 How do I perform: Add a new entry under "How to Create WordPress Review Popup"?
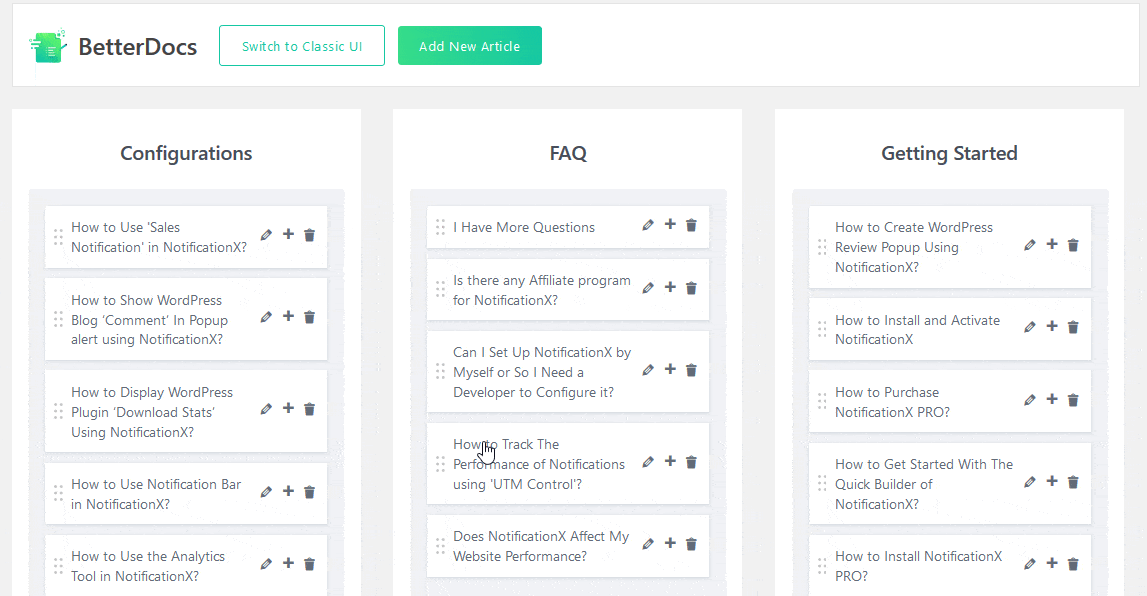pyautogui.click(x=1051, y=244)
